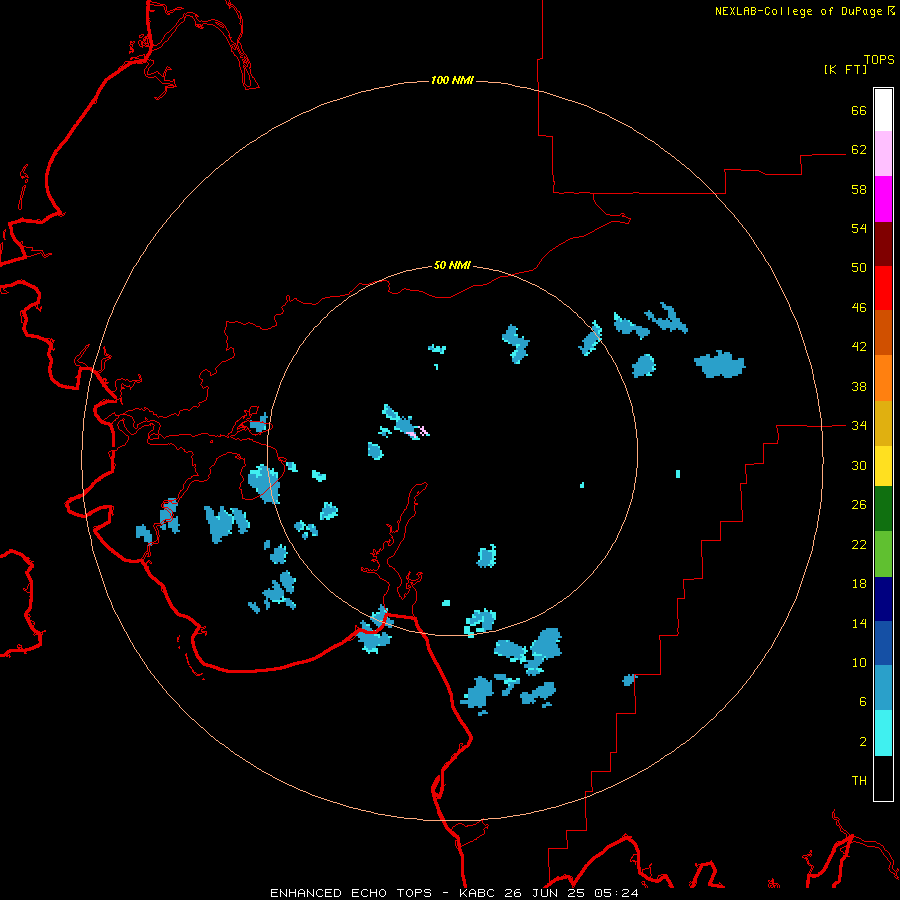Click the legend value "14"
The image size is (900, 900).
[x=859, y=623]
